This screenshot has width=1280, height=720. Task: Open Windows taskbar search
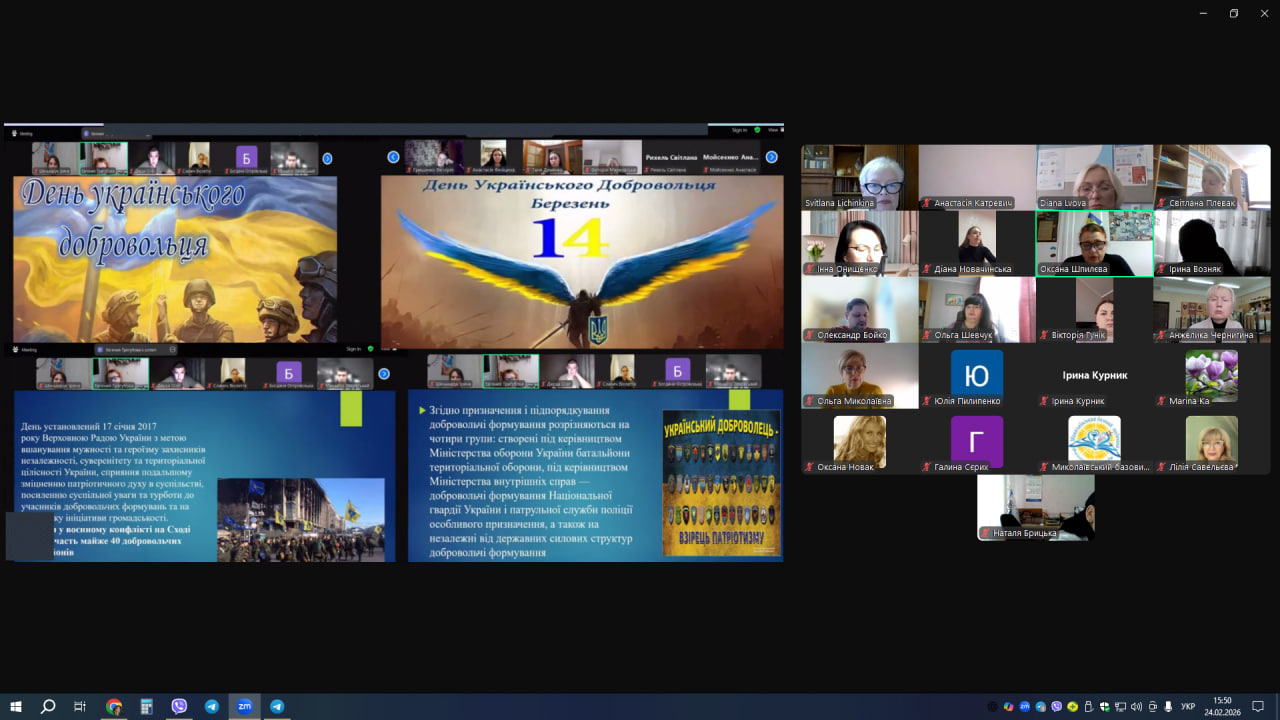(48, 706)
